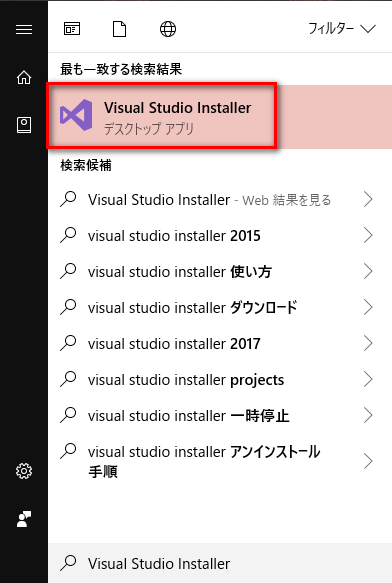Image resolution: width=392 pixels, height=583 pixels.
Task: Click the magnifier icon beside the 使い方 suggestion
Action: coord(68,271)
